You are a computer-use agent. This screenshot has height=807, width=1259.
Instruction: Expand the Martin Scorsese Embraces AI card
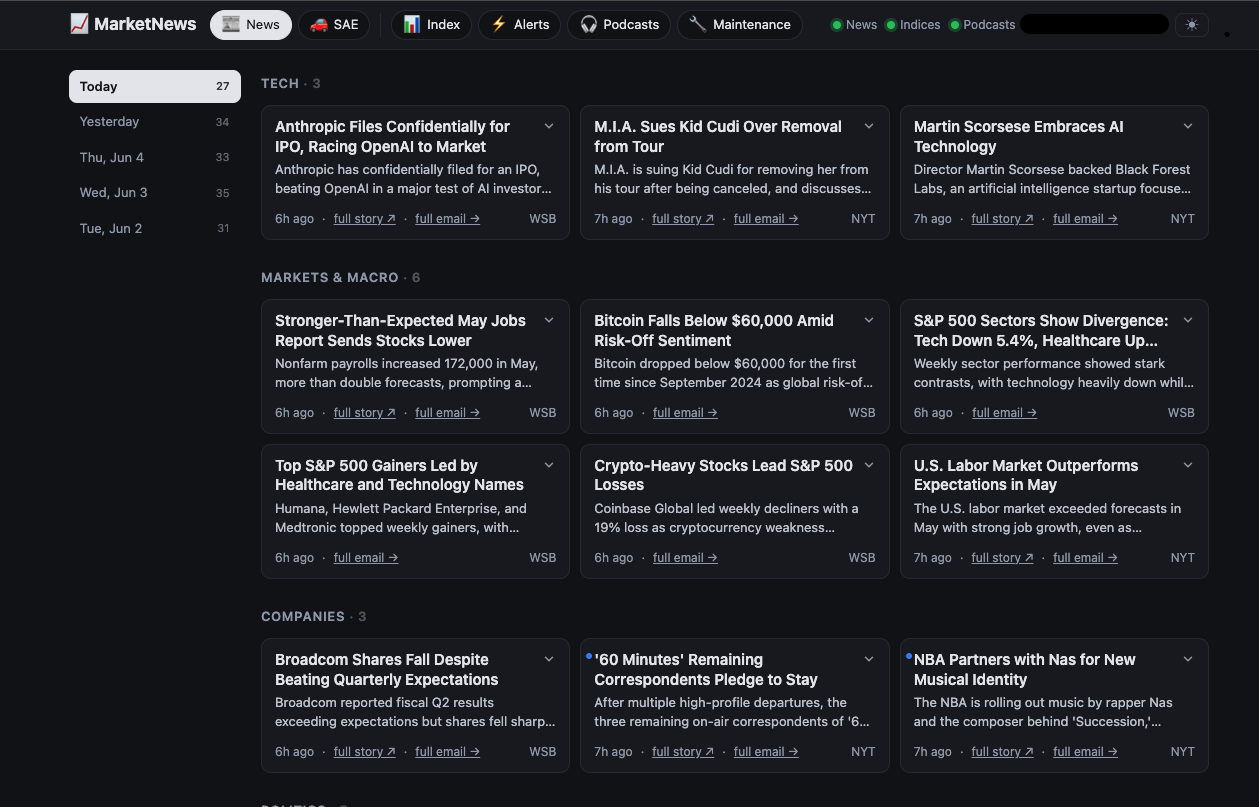coord(1188,127)
